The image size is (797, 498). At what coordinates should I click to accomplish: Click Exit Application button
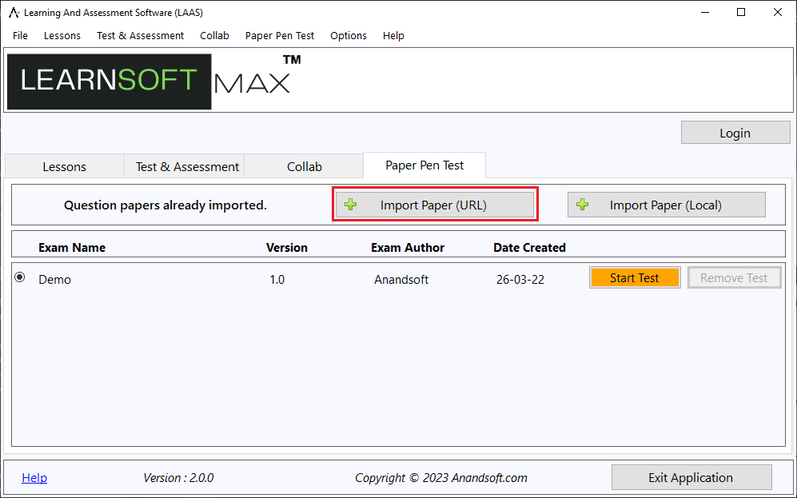[x=691, y=477]
